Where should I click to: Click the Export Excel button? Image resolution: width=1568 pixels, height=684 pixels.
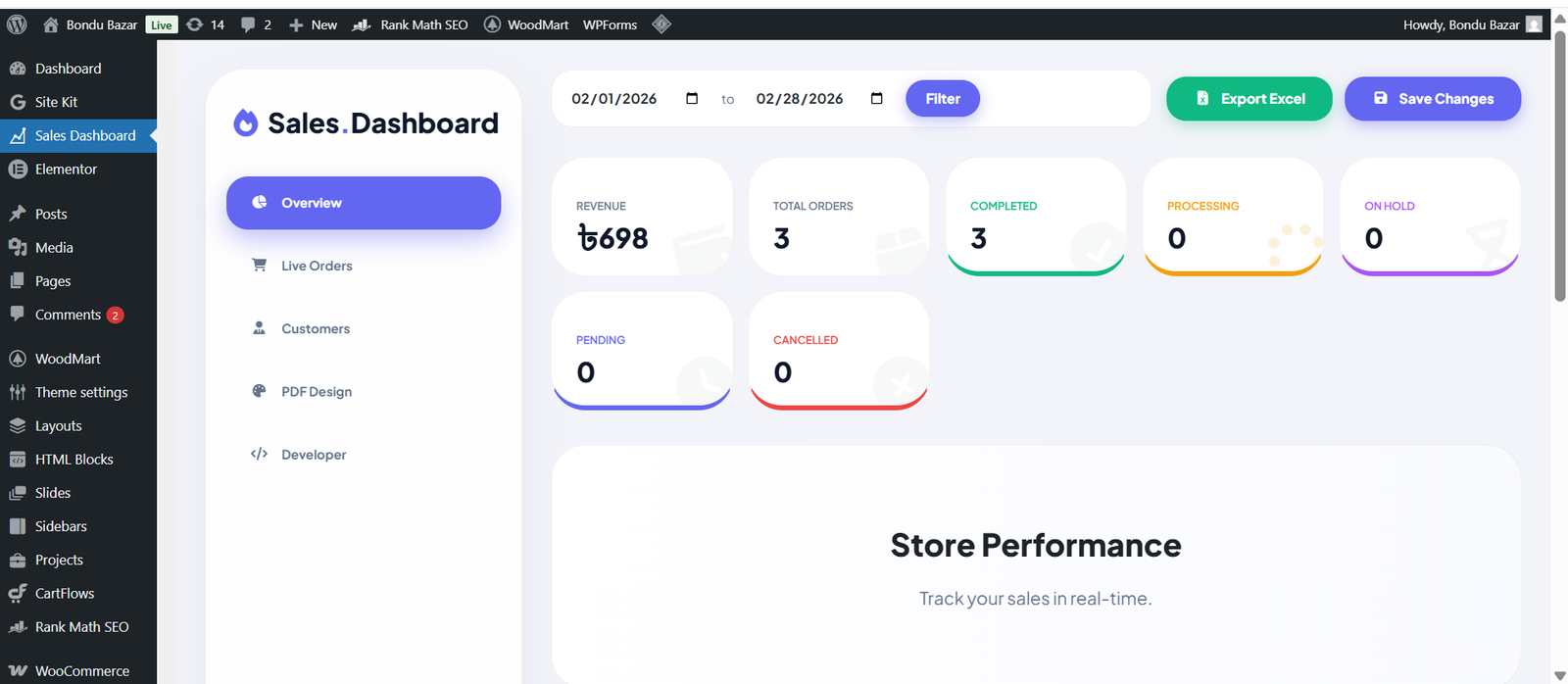[1249, 99]
